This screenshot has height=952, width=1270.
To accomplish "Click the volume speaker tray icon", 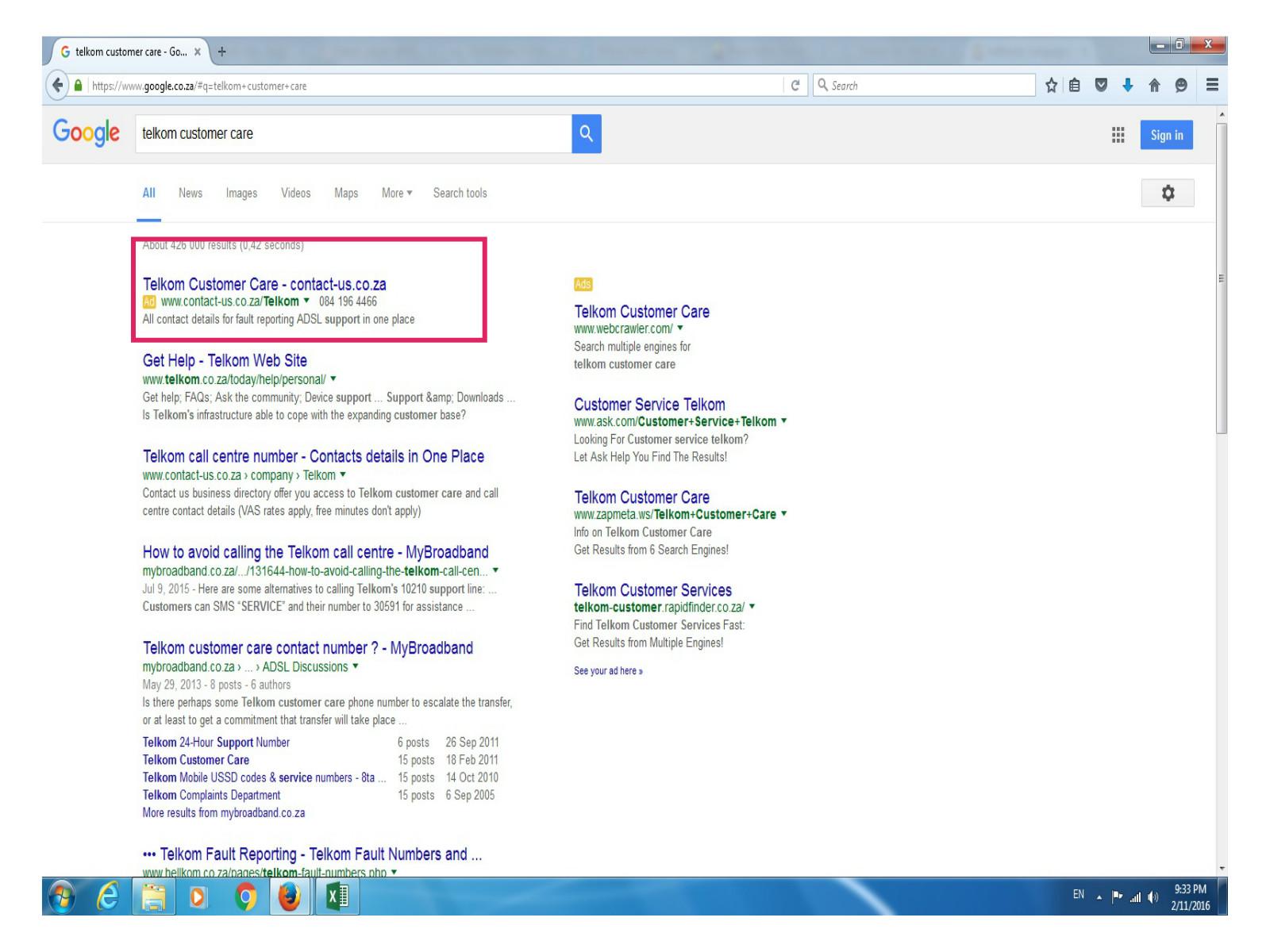I will click(1152, 896).
